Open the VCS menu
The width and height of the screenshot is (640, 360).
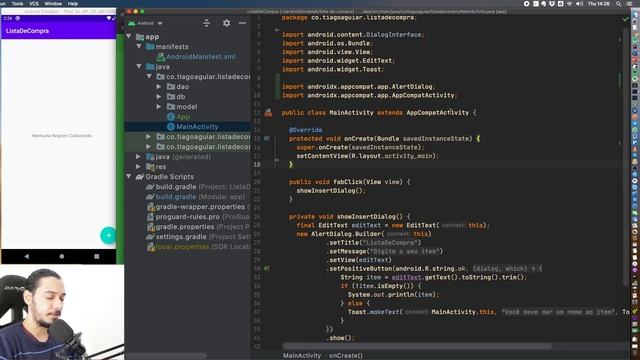pos(34,3)
